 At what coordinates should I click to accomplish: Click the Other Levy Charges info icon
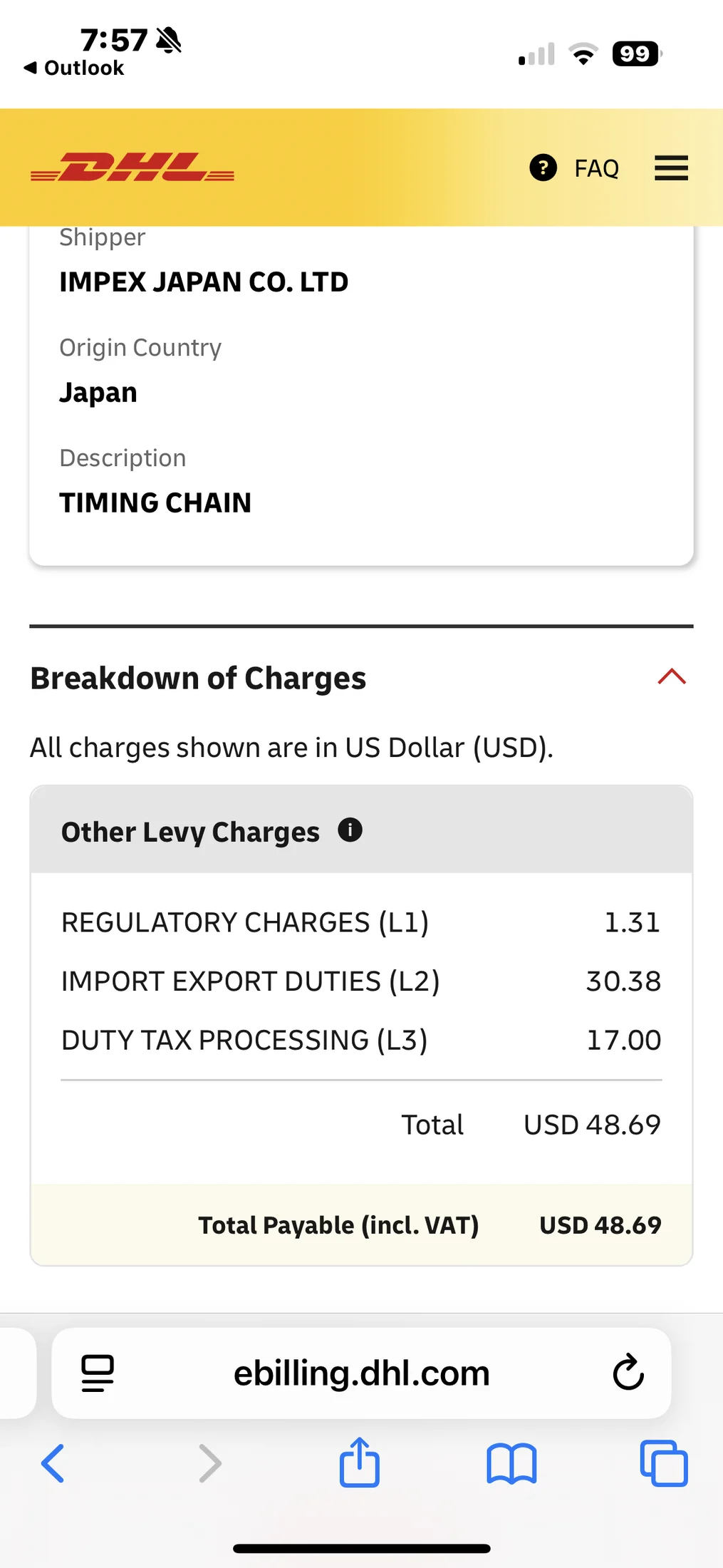tap(350, 830)
